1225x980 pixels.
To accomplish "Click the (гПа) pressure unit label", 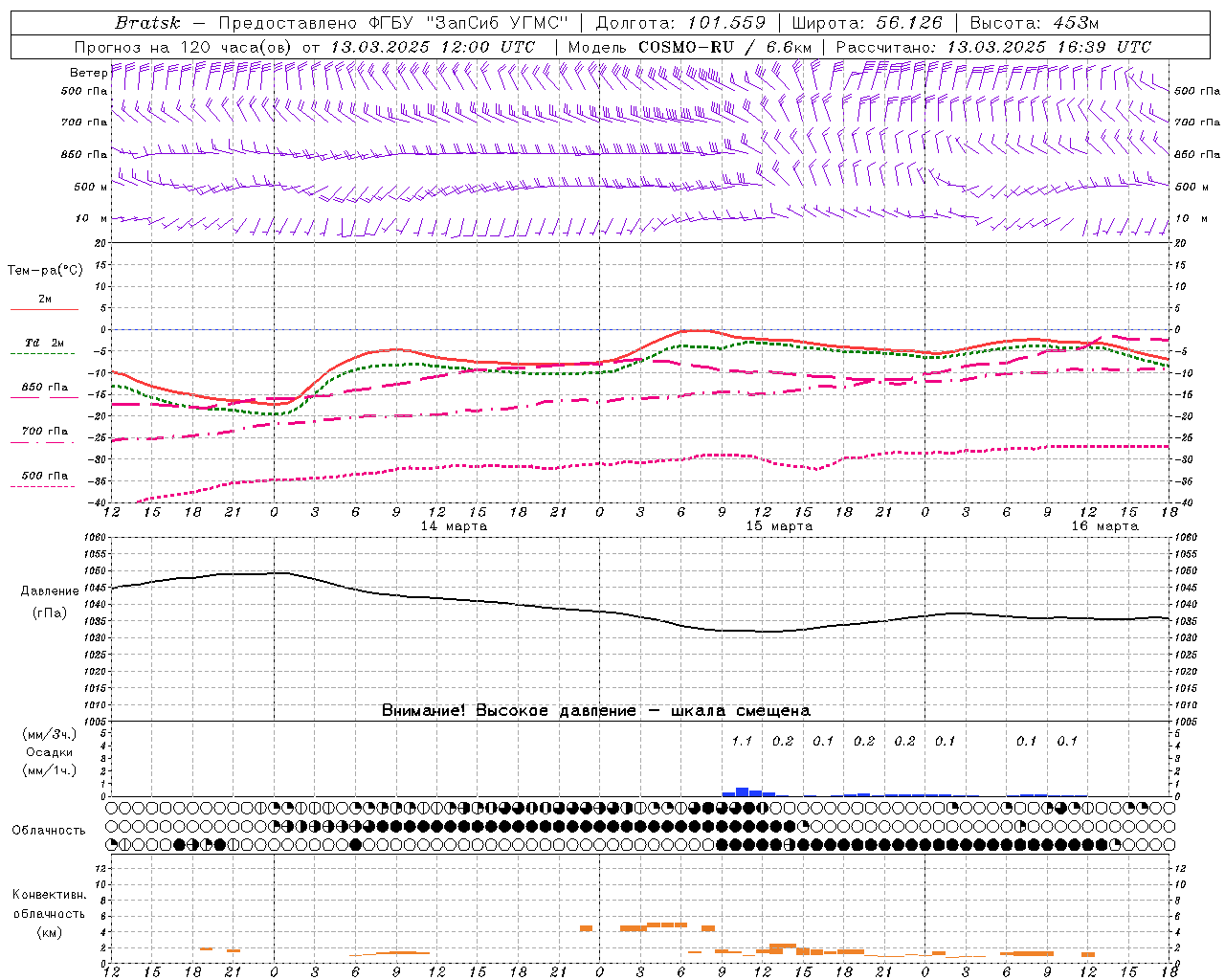I will point(49,613).
